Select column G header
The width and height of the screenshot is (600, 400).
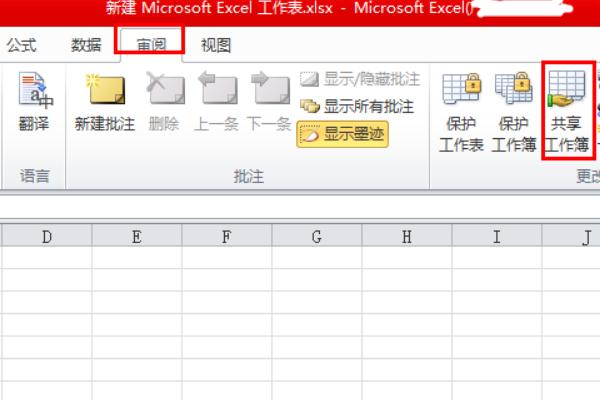tap(316, 236)
